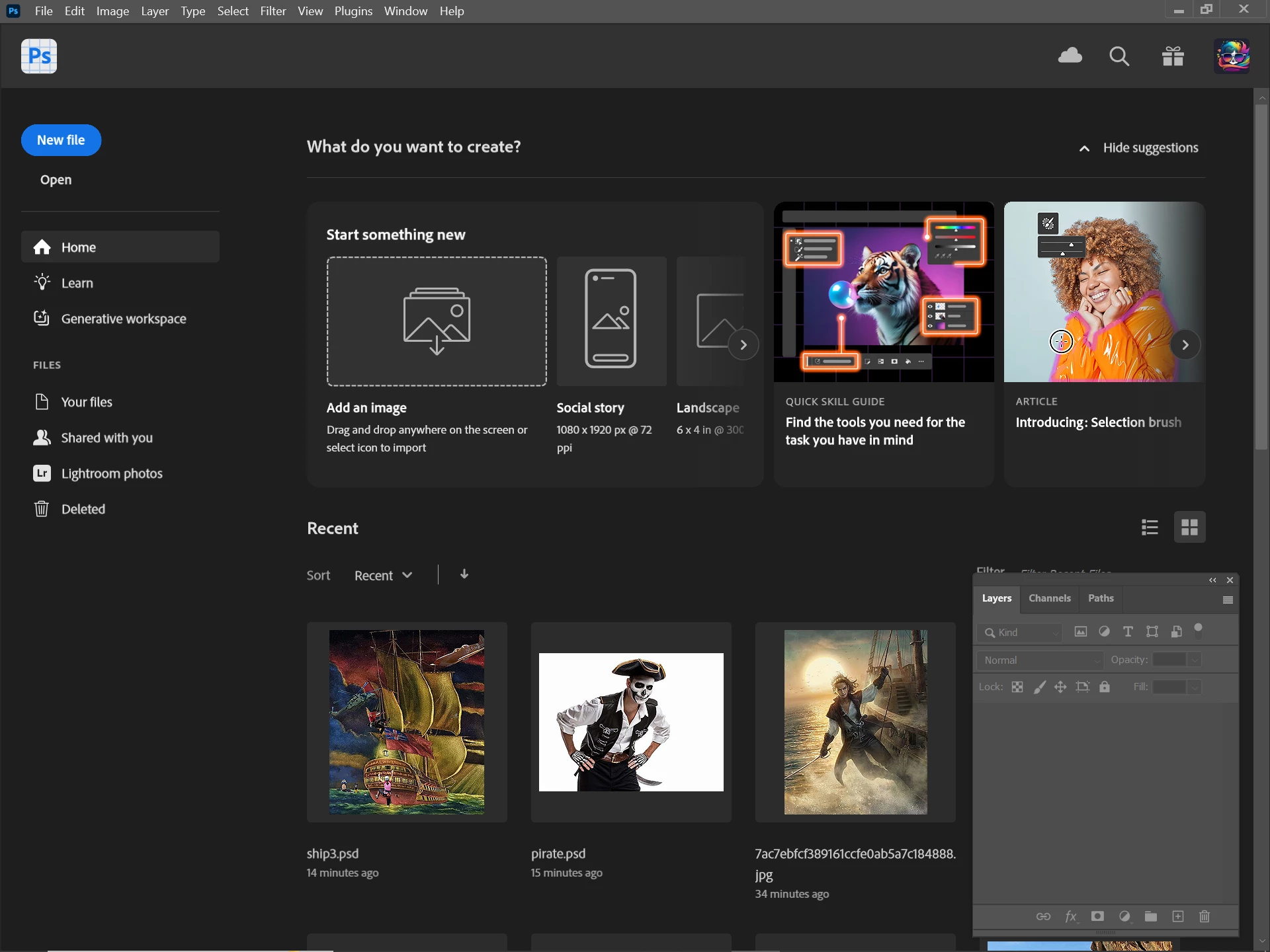Screen dimensions: 1270x952
Task: Click the Open button
Action: [x=56, y=180]
